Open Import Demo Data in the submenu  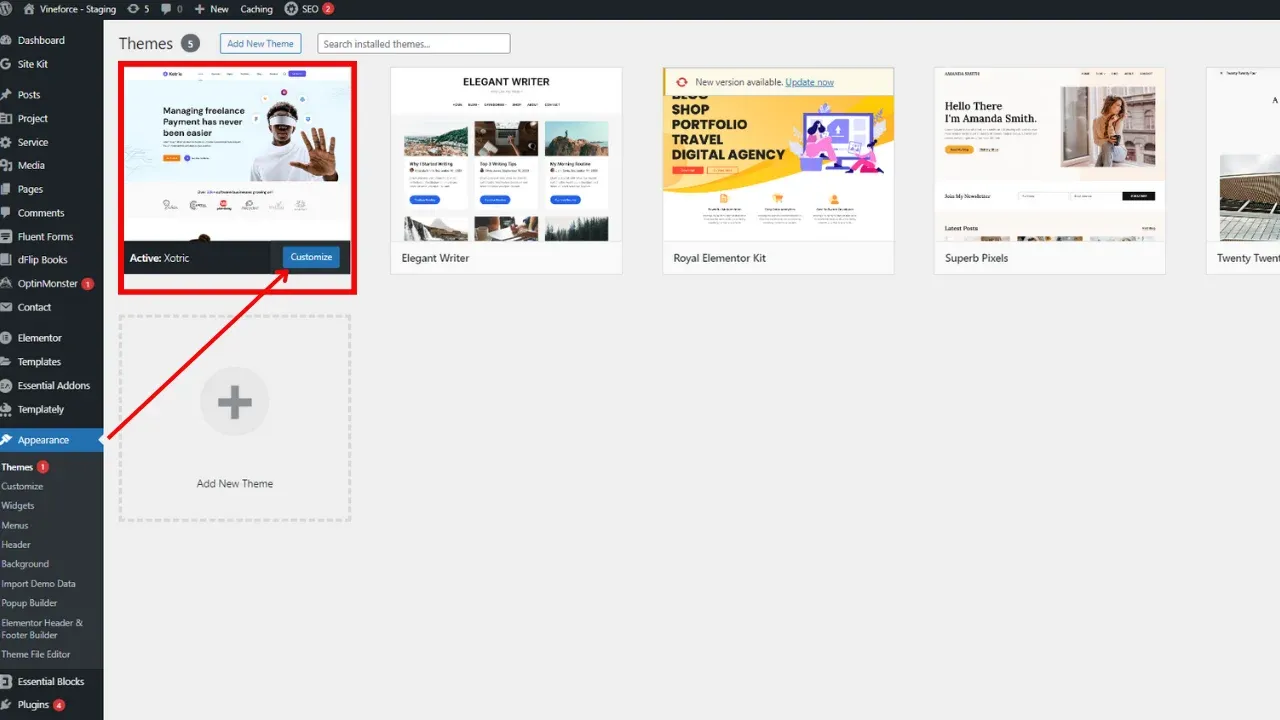click(38, 584)
